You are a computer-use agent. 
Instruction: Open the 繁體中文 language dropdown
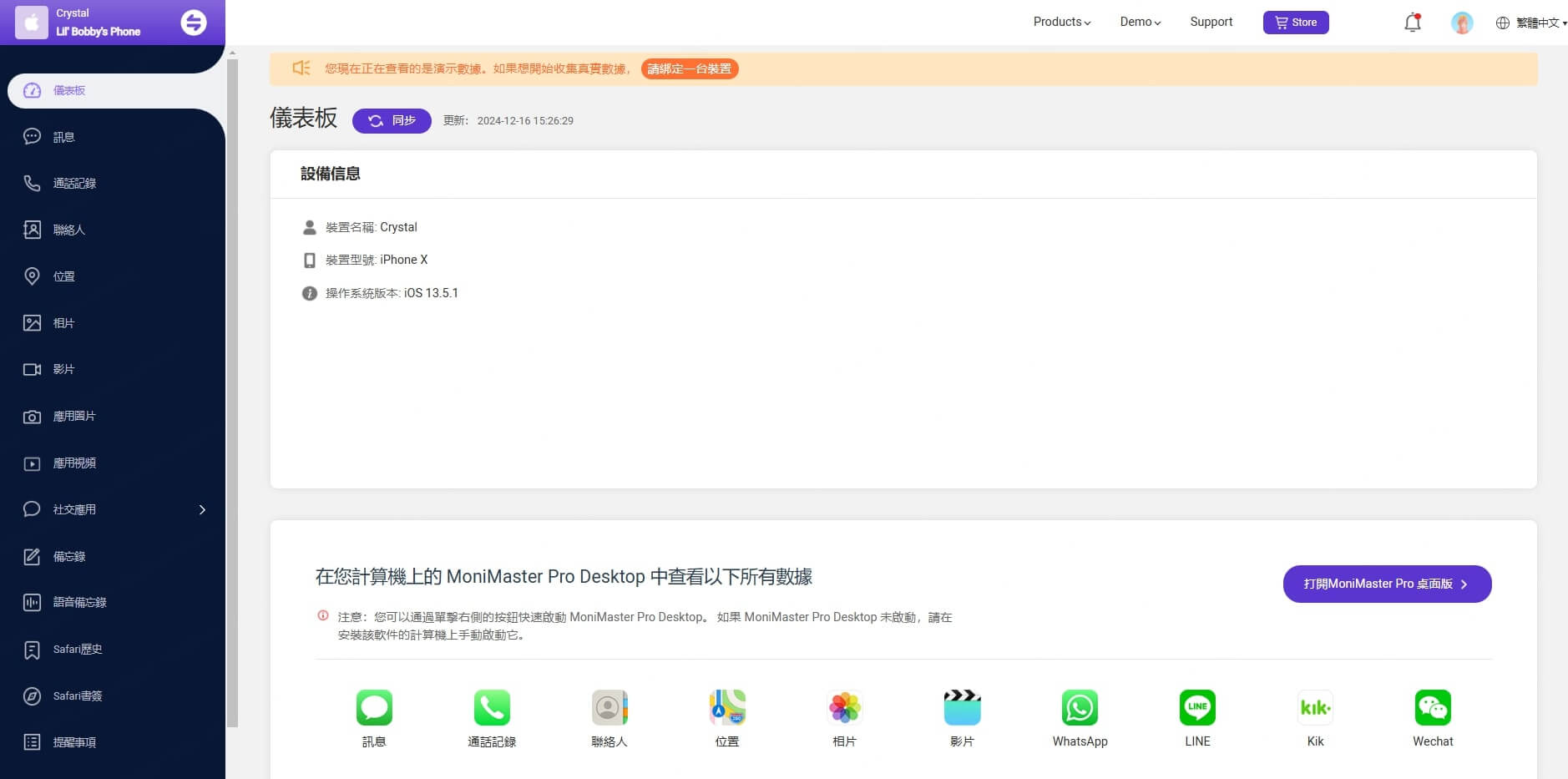pos(1531,23)
